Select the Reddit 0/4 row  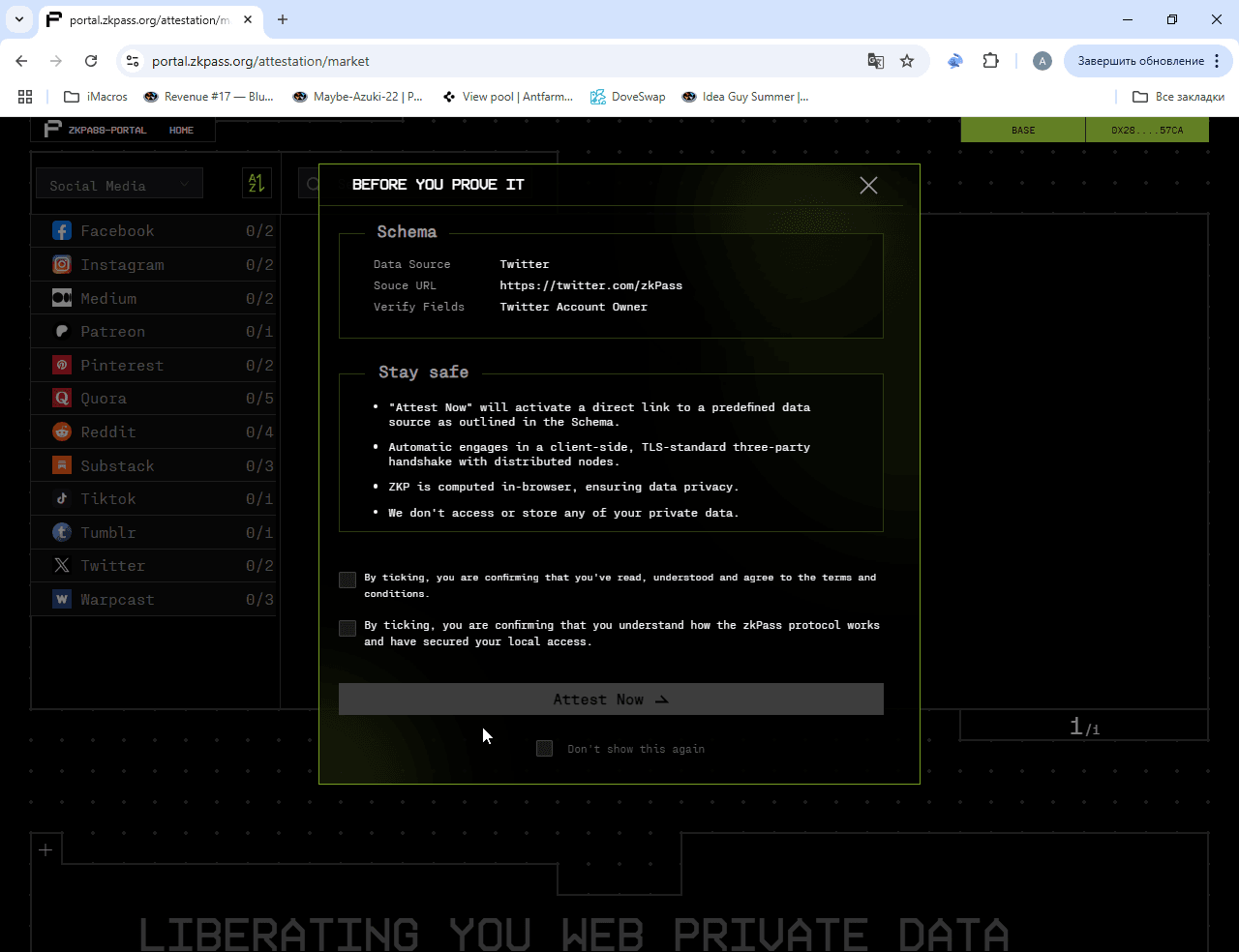(155, 431)
